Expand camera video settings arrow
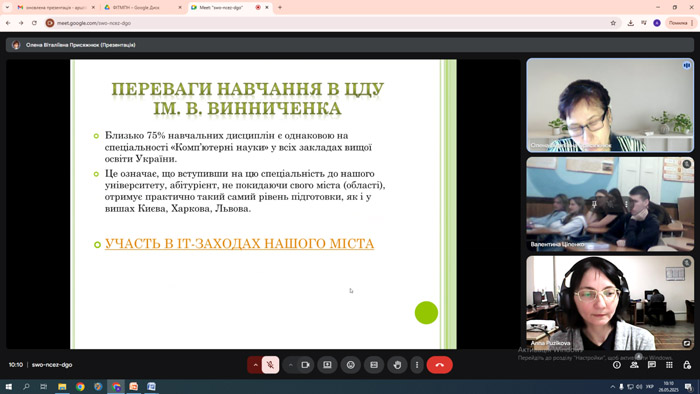The height and width of the screenshot is (394, 700). [291, 365]
